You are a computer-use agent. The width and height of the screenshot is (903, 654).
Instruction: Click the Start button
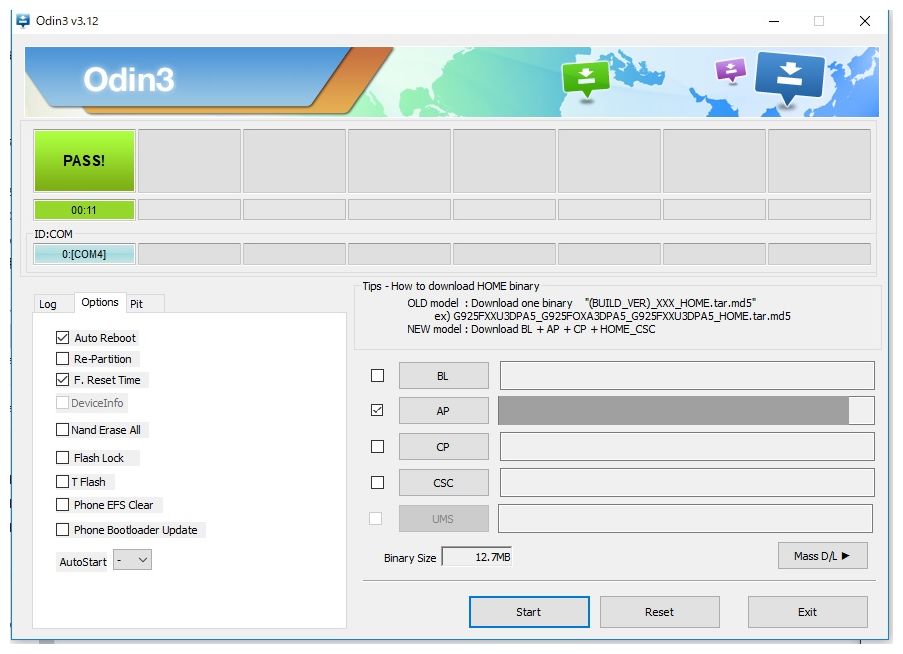click(x=529, y=612)
